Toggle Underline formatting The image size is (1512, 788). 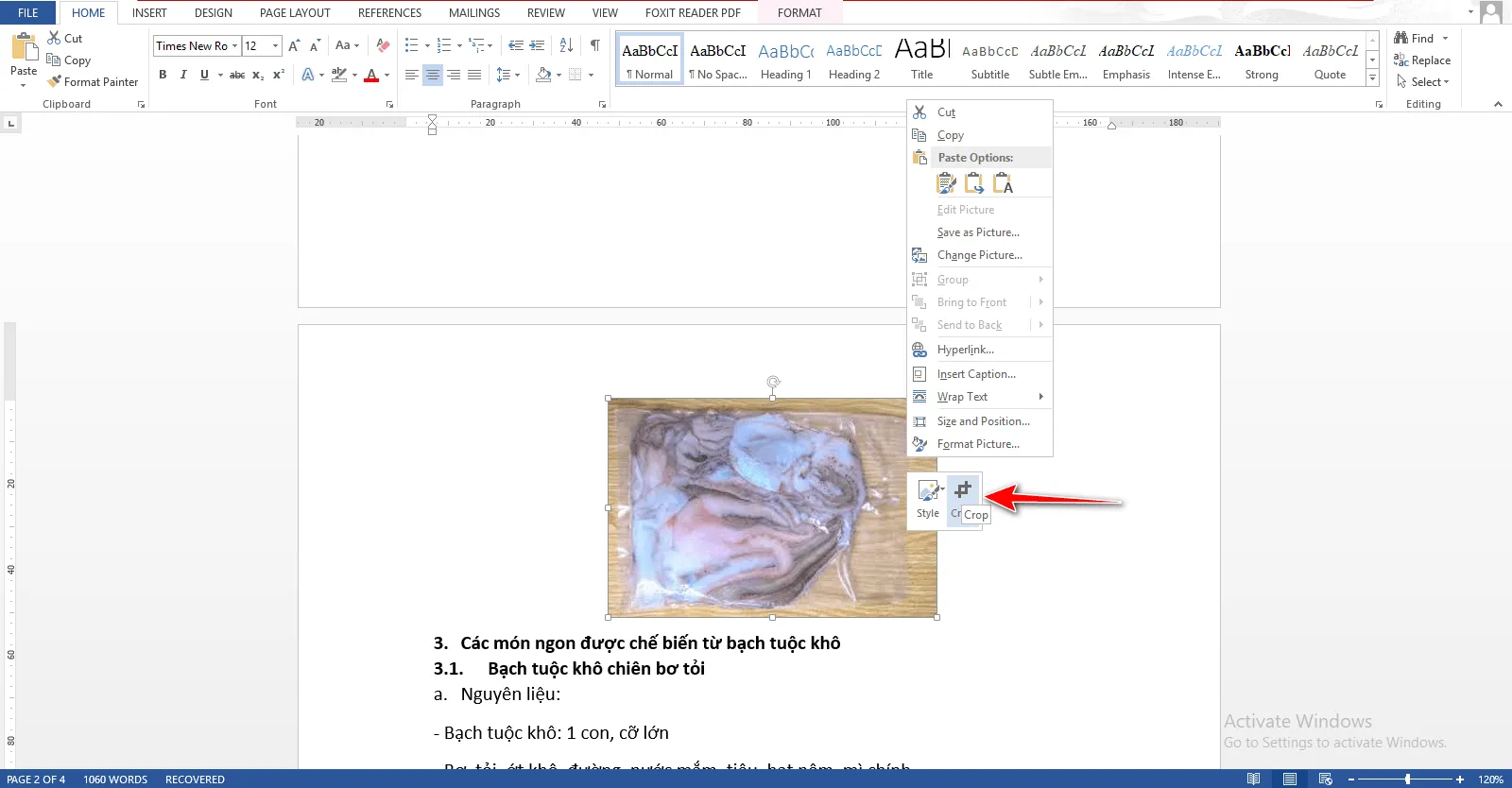coord(204,75)
